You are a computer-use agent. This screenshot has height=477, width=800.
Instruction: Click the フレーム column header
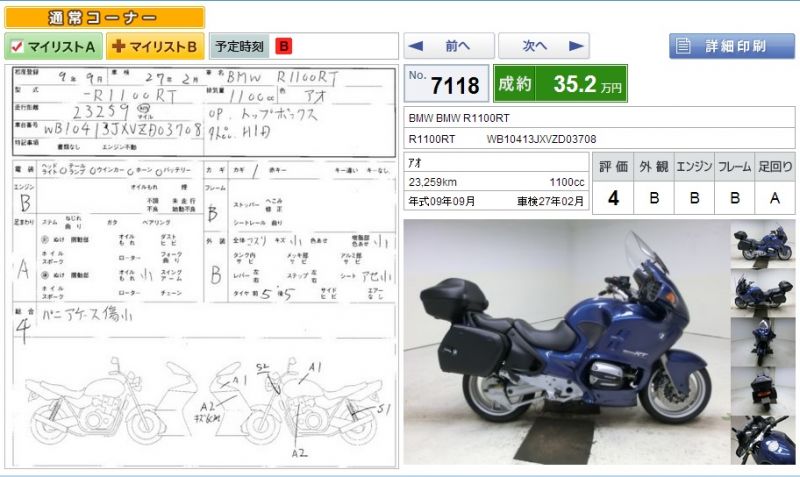(x=734, y=167)
